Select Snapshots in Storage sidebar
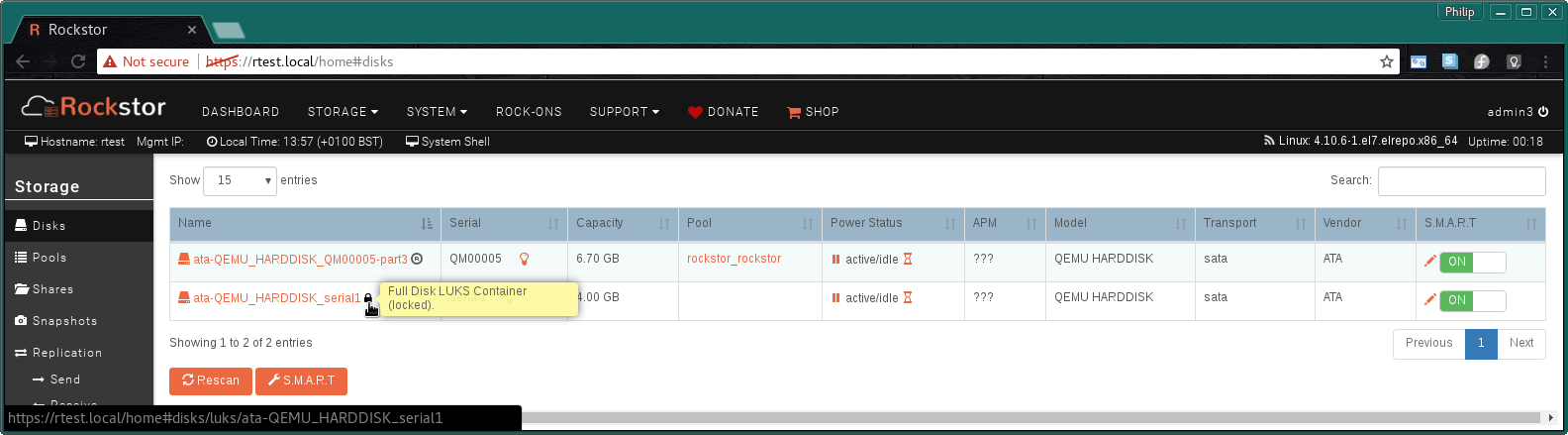Screen dimensions: 1568x435 [x=79, y=321]
